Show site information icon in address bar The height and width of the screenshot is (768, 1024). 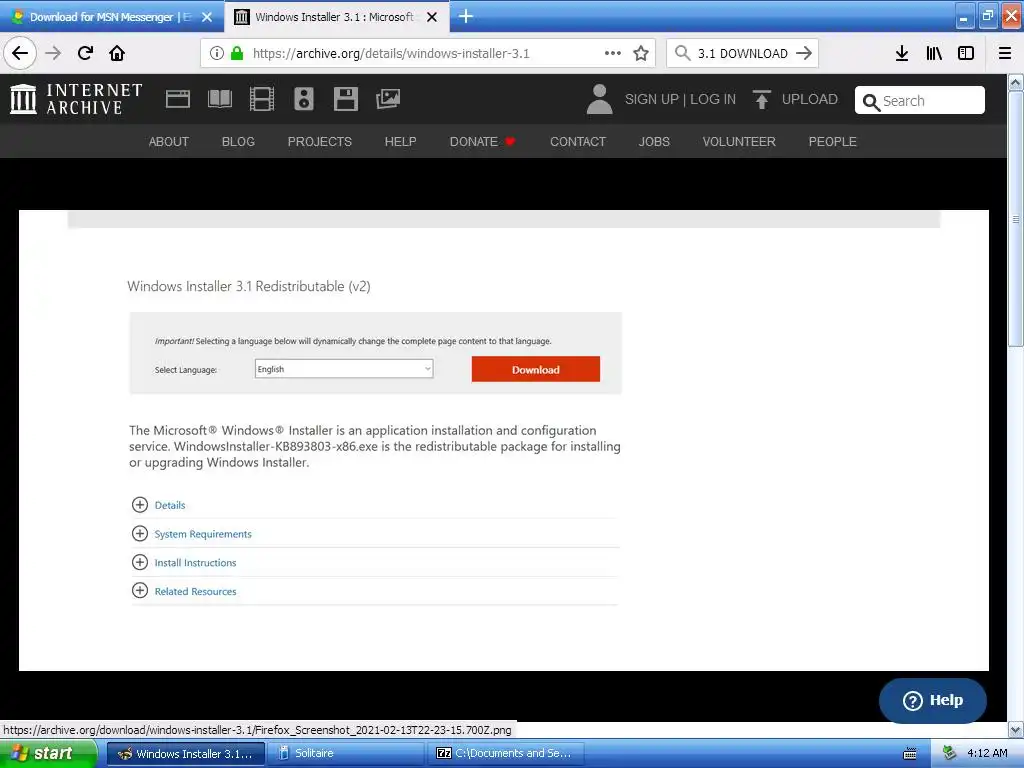(217, 53)
